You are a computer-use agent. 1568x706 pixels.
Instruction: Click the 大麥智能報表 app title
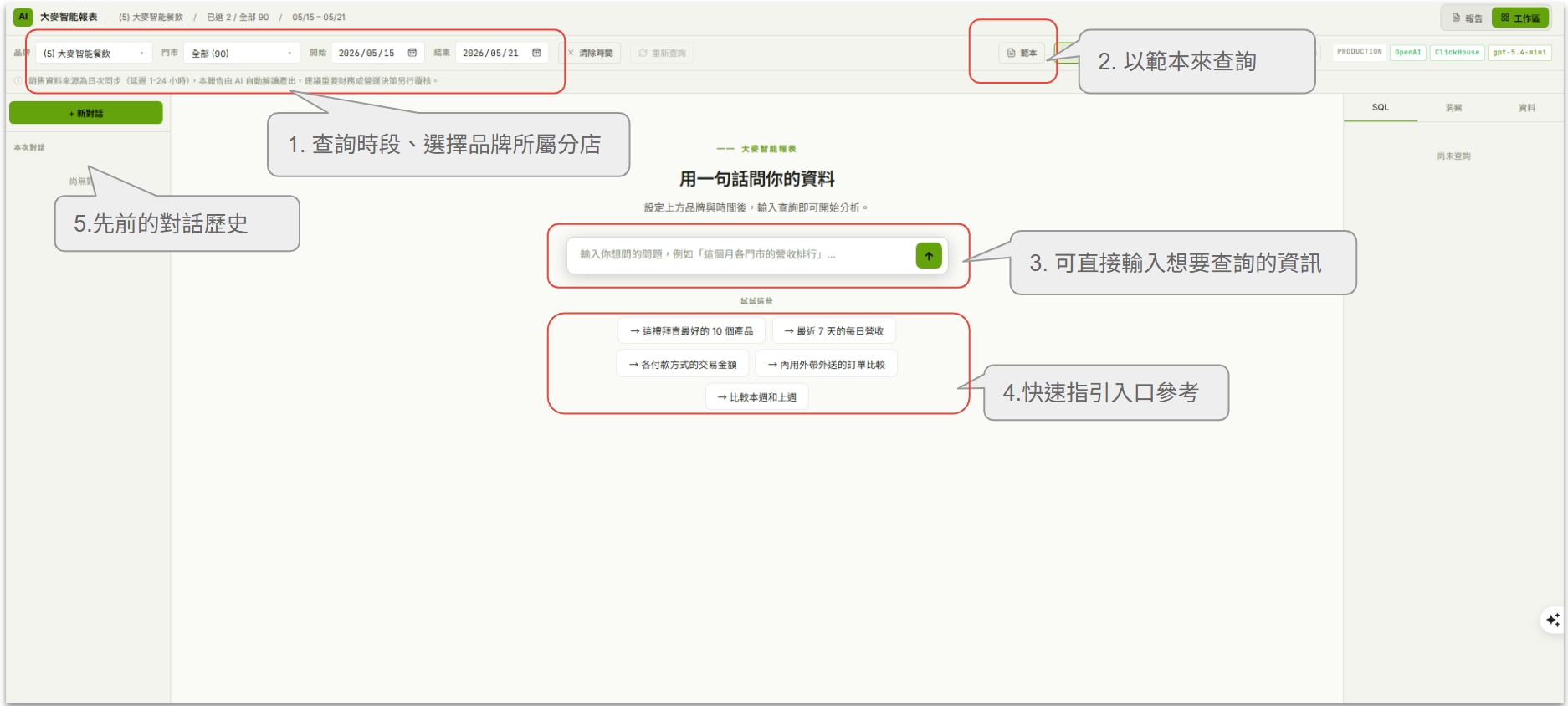coord(69,17)
